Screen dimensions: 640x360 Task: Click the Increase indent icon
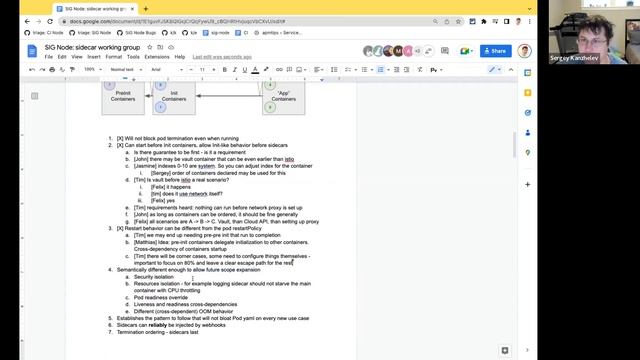pos(407,70)
